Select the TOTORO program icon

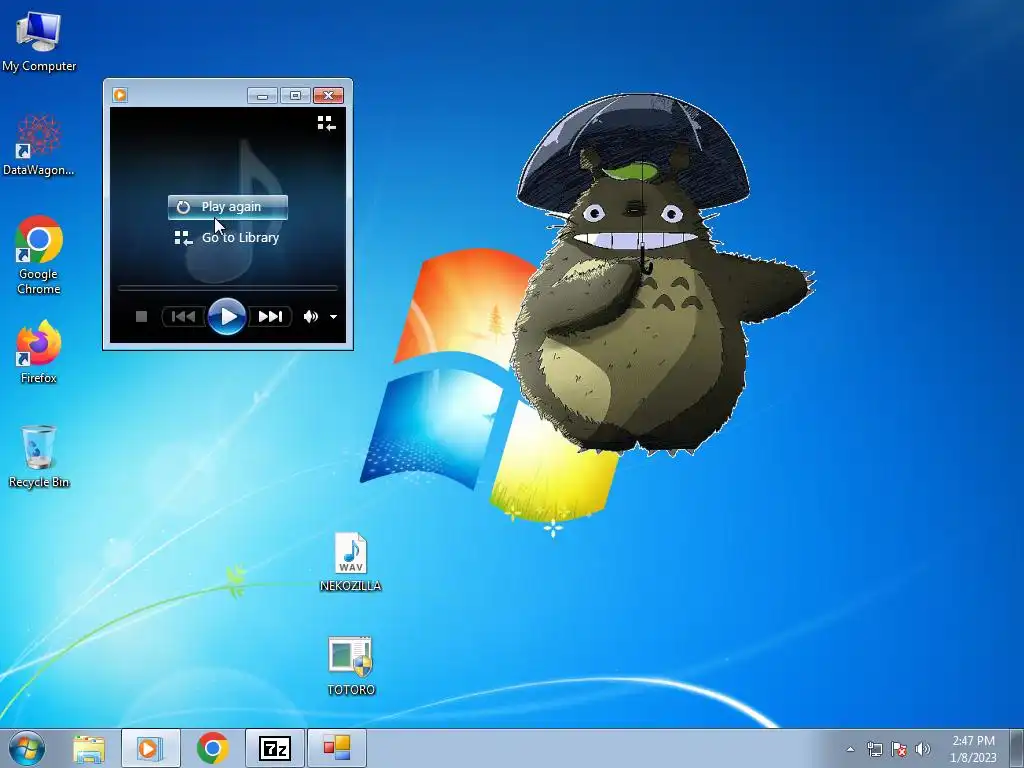click(351, 666)
